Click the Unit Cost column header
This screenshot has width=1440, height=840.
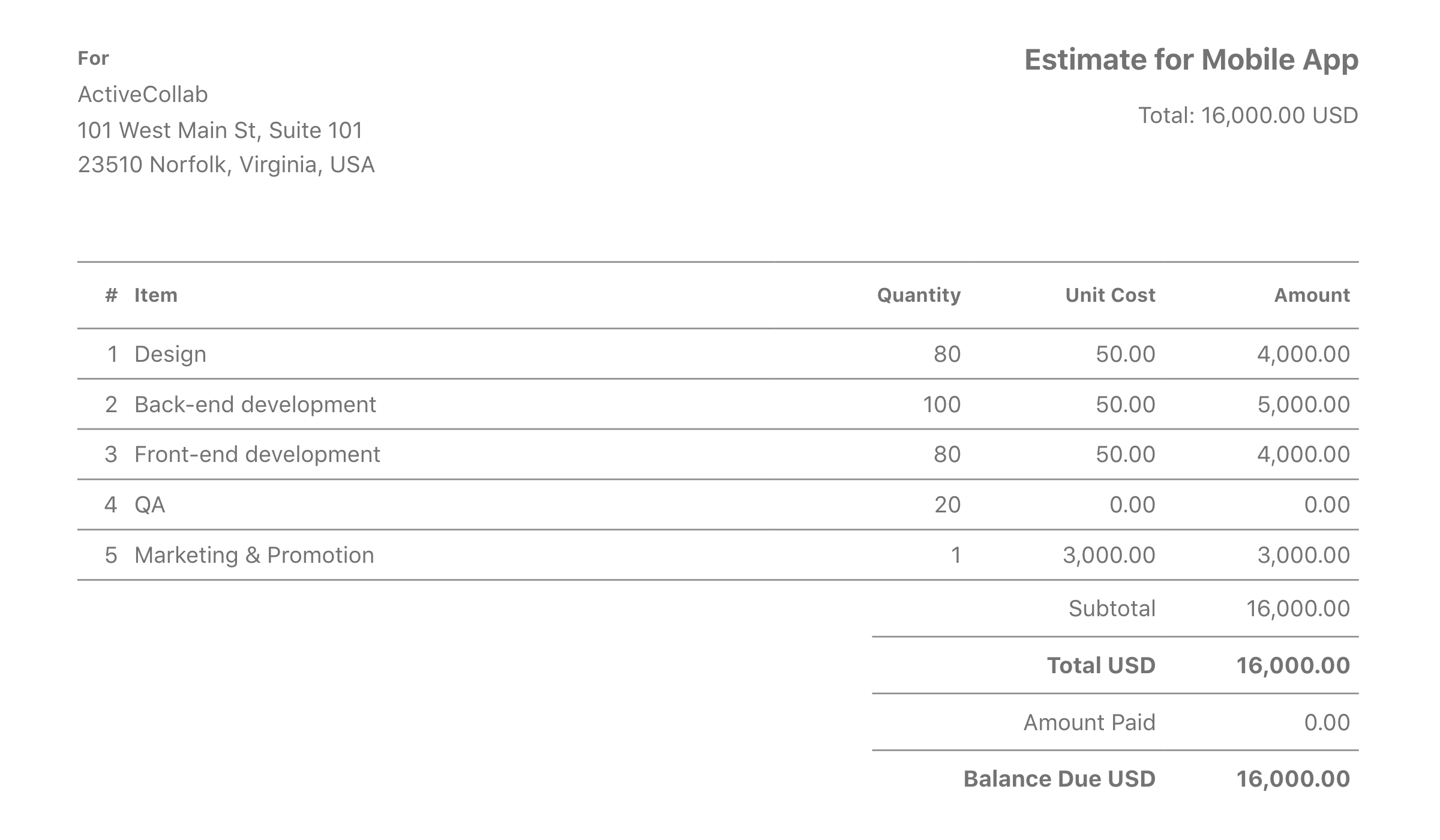(x=1110, y=295)
